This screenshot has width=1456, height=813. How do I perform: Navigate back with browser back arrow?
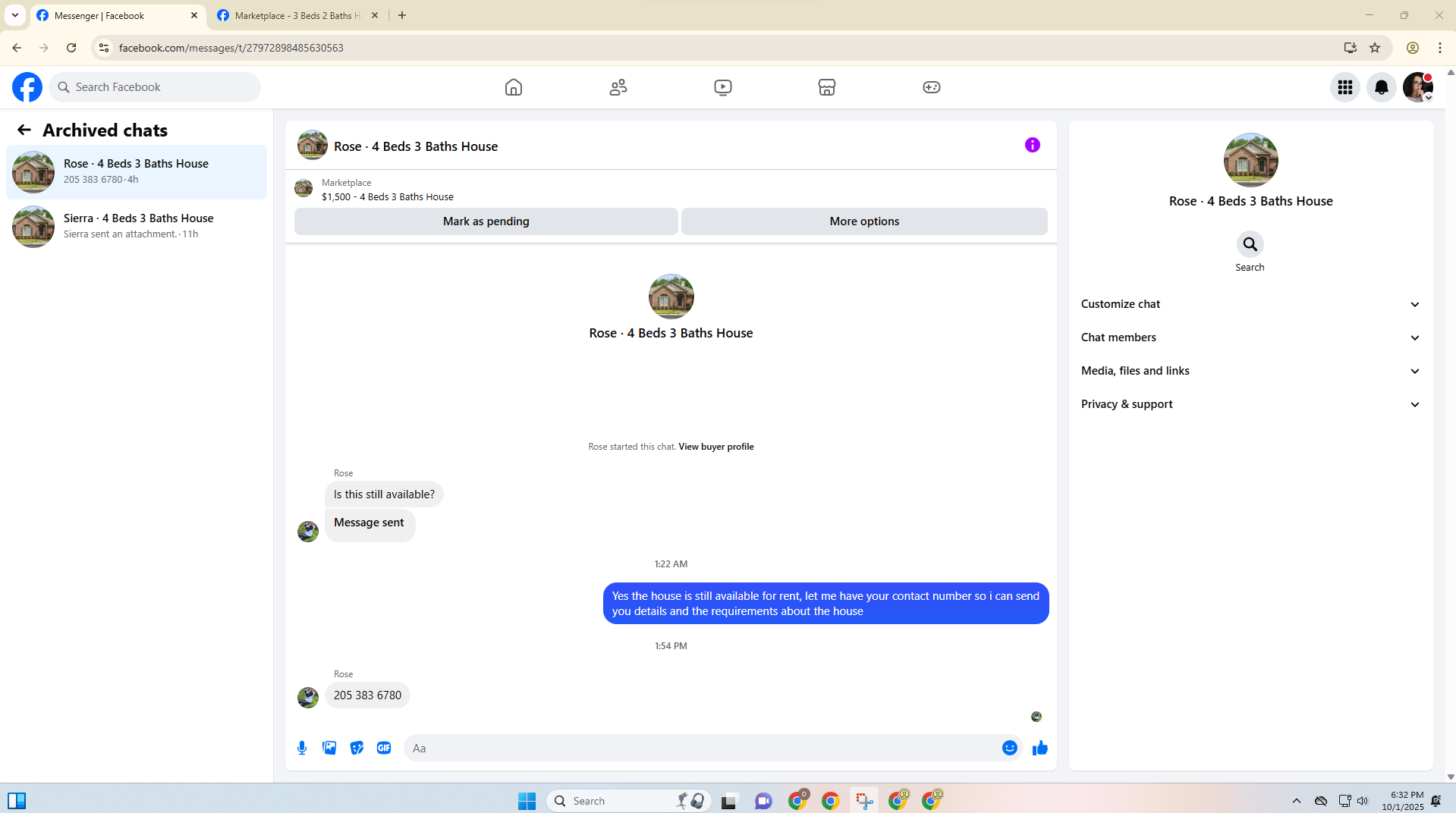point(17,48)
